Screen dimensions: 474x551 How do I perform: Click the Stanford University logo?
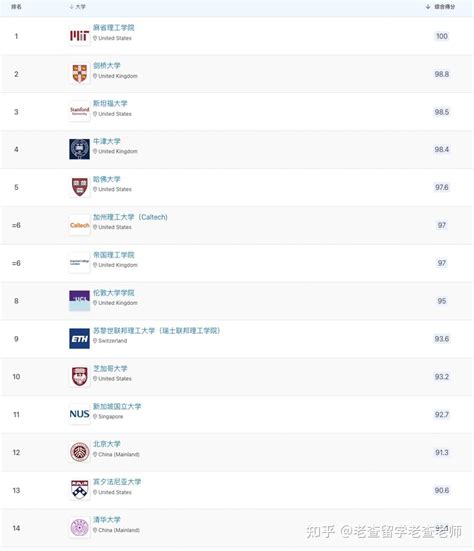79,111
